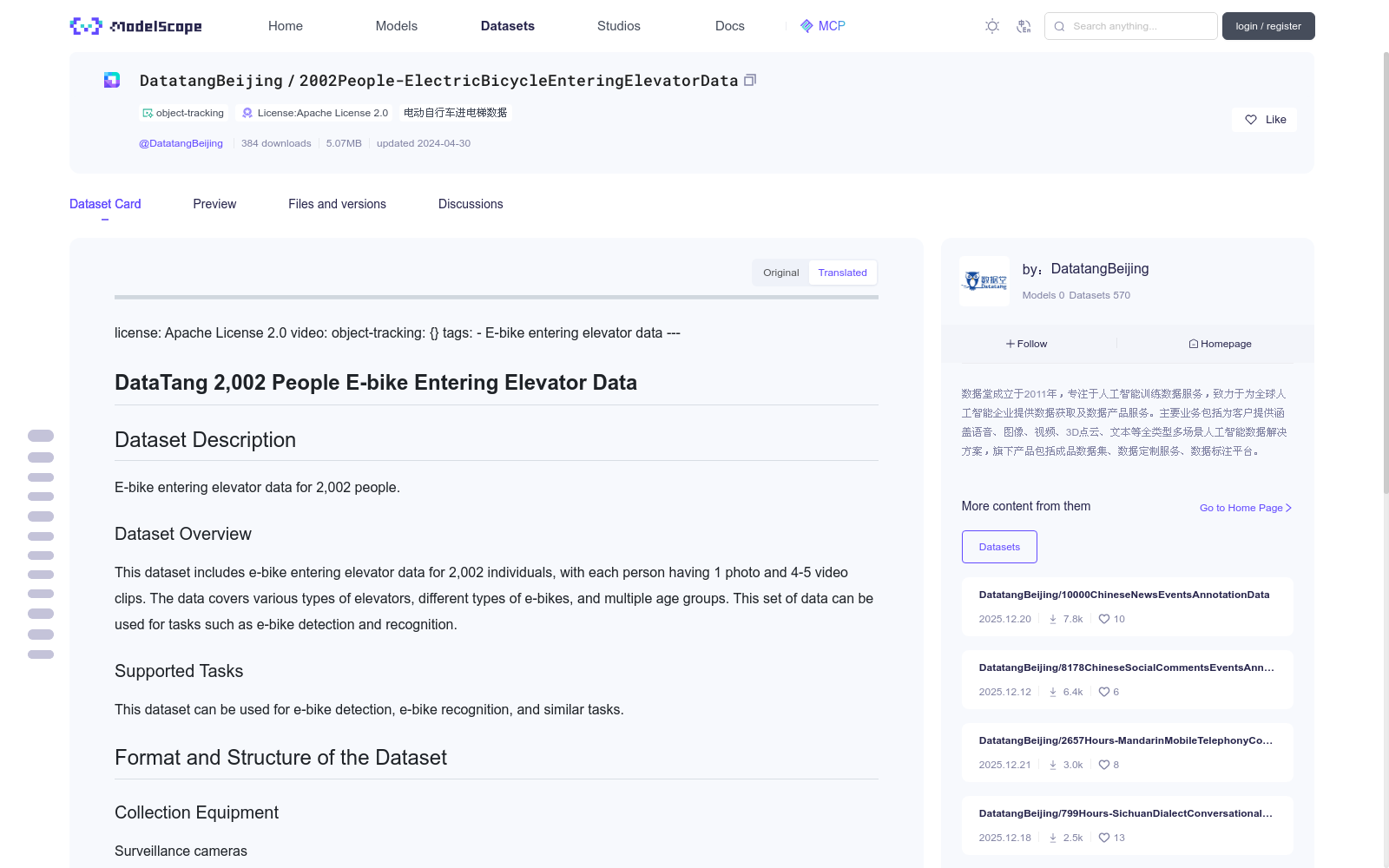Image resolution: width=1389 pixels, height=868 pixels.
Task: Open the language switch icon
Action: (1024, 26)
